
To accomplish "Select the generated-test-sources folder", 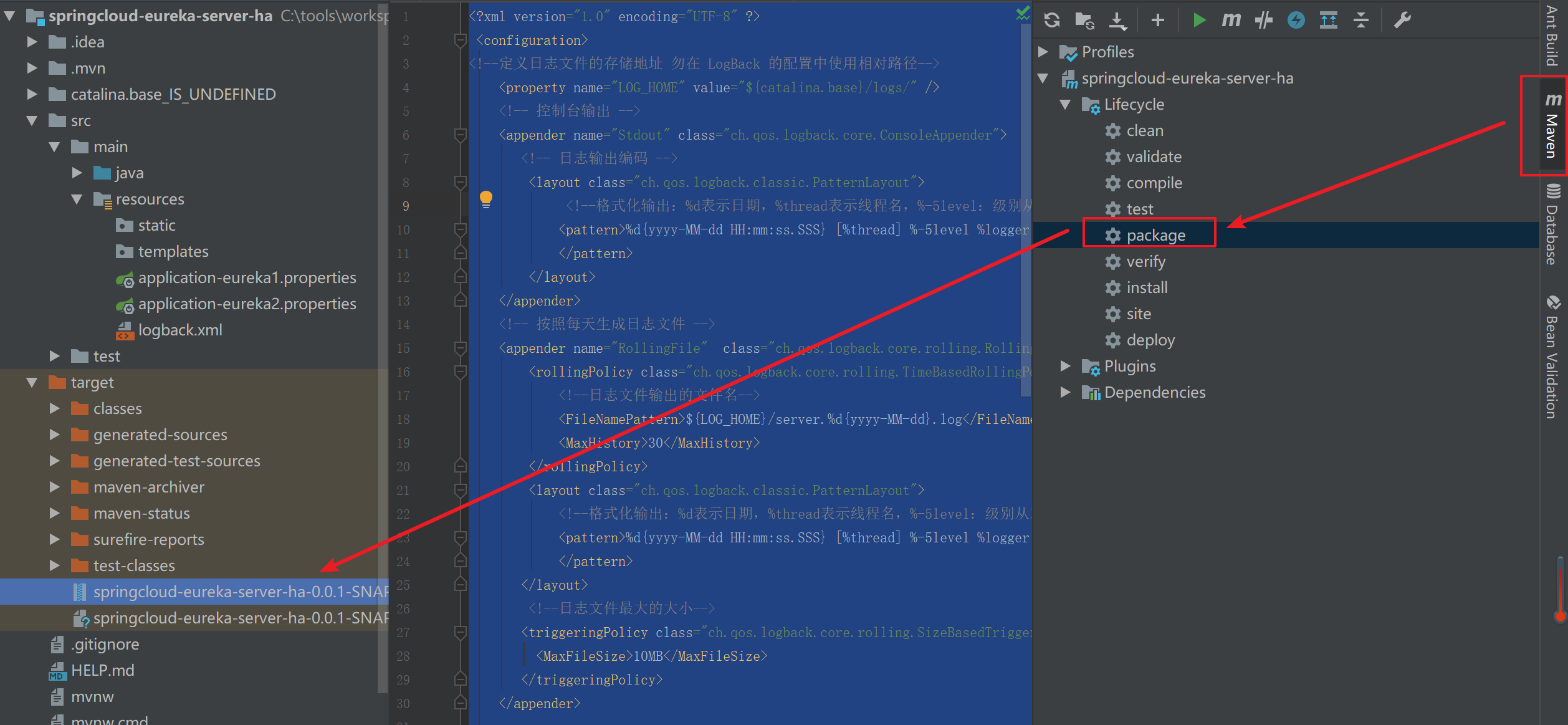I will click(x=165, y=461).
